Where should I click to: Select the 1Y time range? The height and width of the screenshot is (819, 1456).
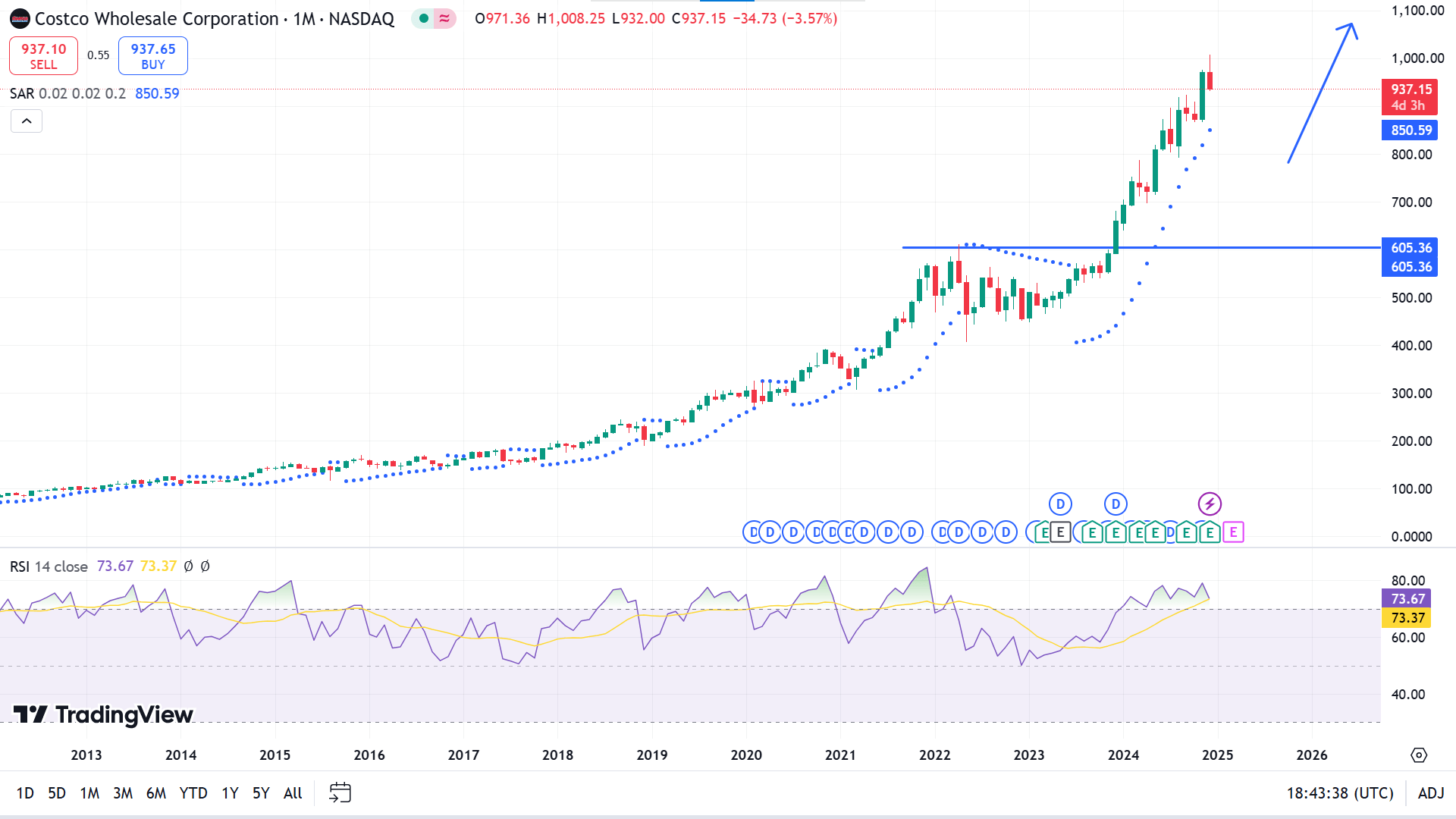(230, 793)
